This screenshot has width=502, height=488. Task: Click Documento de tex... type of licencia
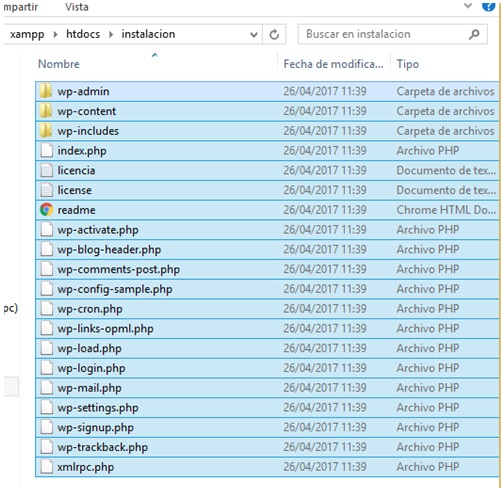(446, 170)
